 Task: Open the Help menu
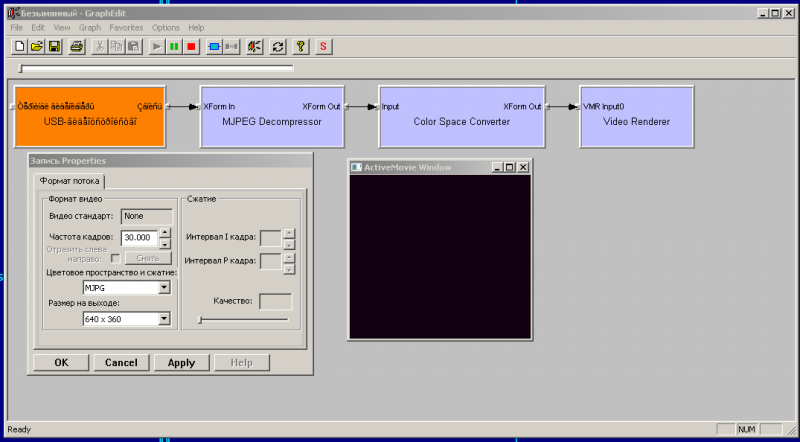pyautogui.click(x=196, y=28)
